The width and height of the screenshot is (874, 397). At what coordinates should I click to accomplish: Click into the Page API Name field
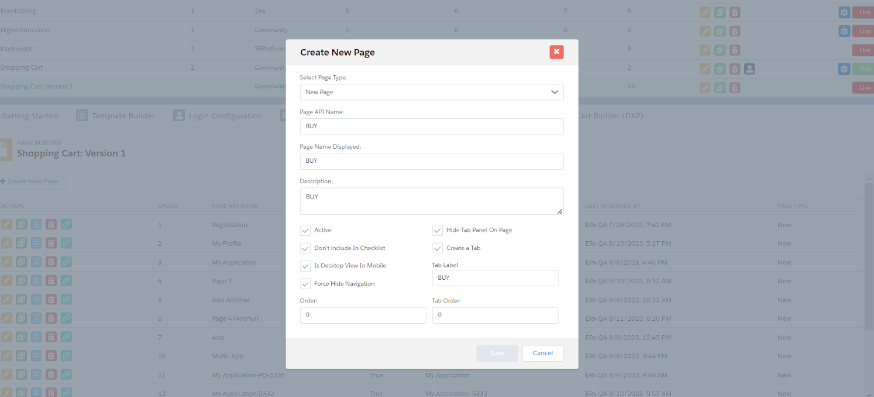pos(431,127)
